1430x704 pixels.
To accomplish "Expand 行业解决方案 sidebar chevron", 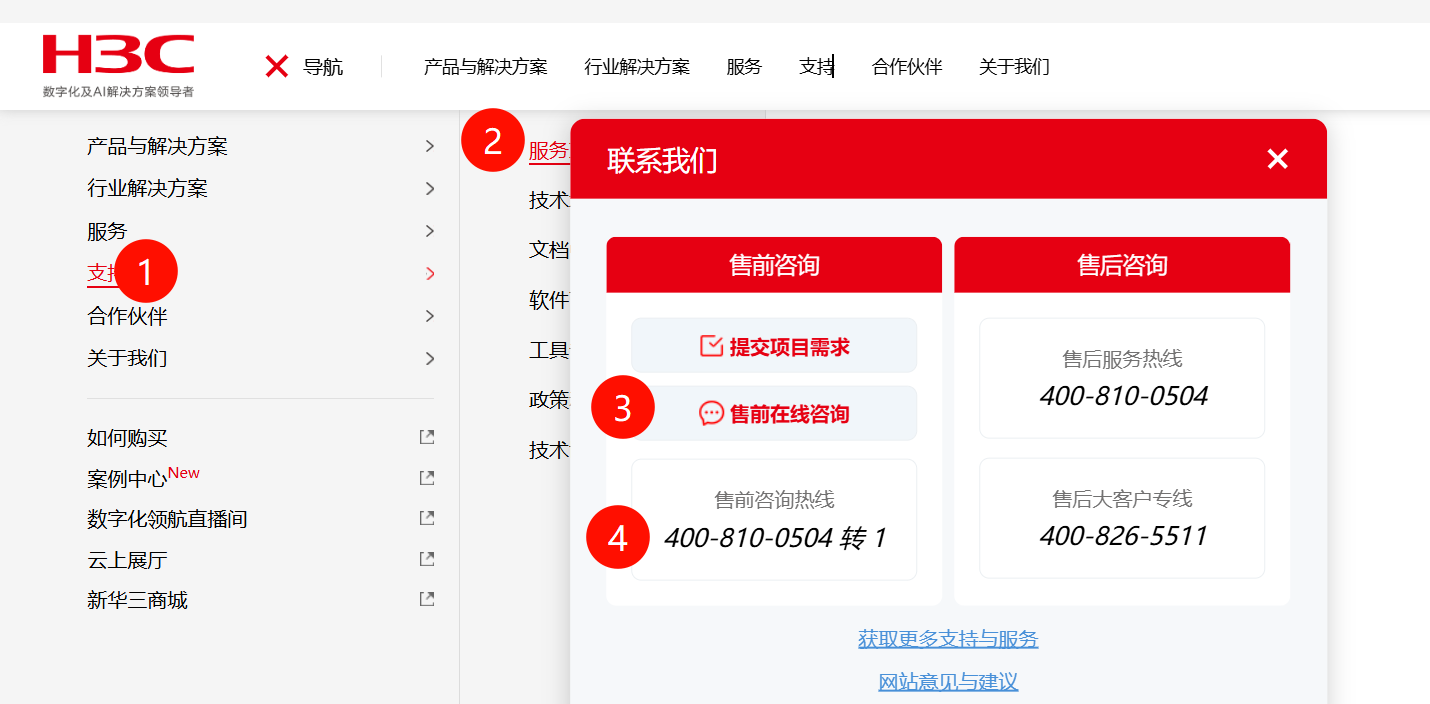I will click(x=430, y=188).
